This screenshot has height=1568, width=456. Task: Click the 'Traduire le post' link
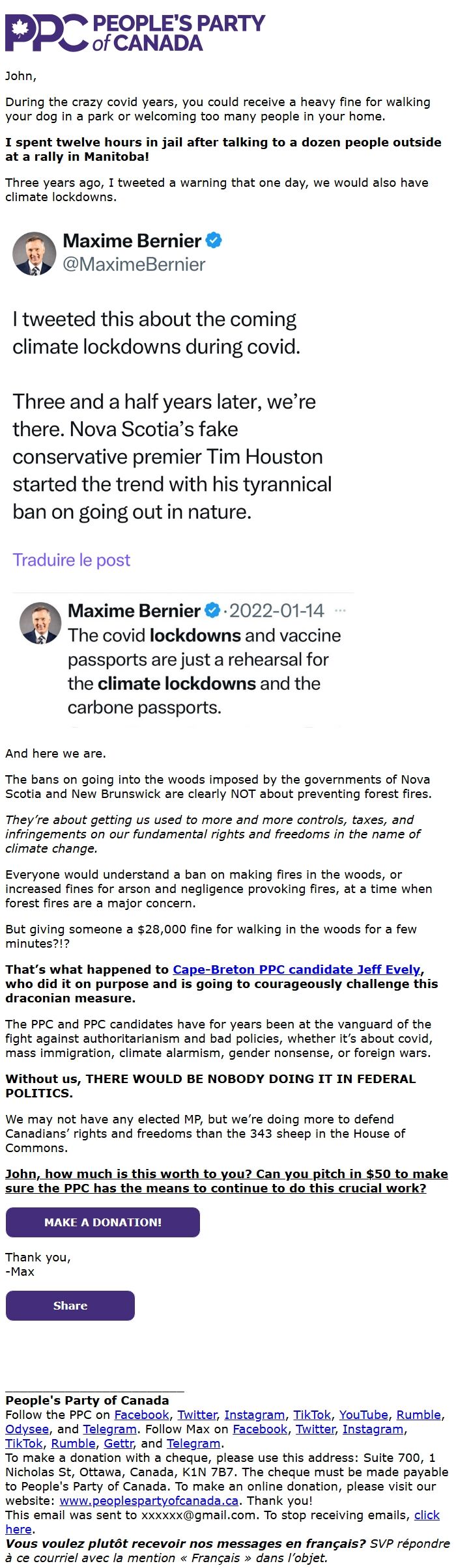(72, 560)
